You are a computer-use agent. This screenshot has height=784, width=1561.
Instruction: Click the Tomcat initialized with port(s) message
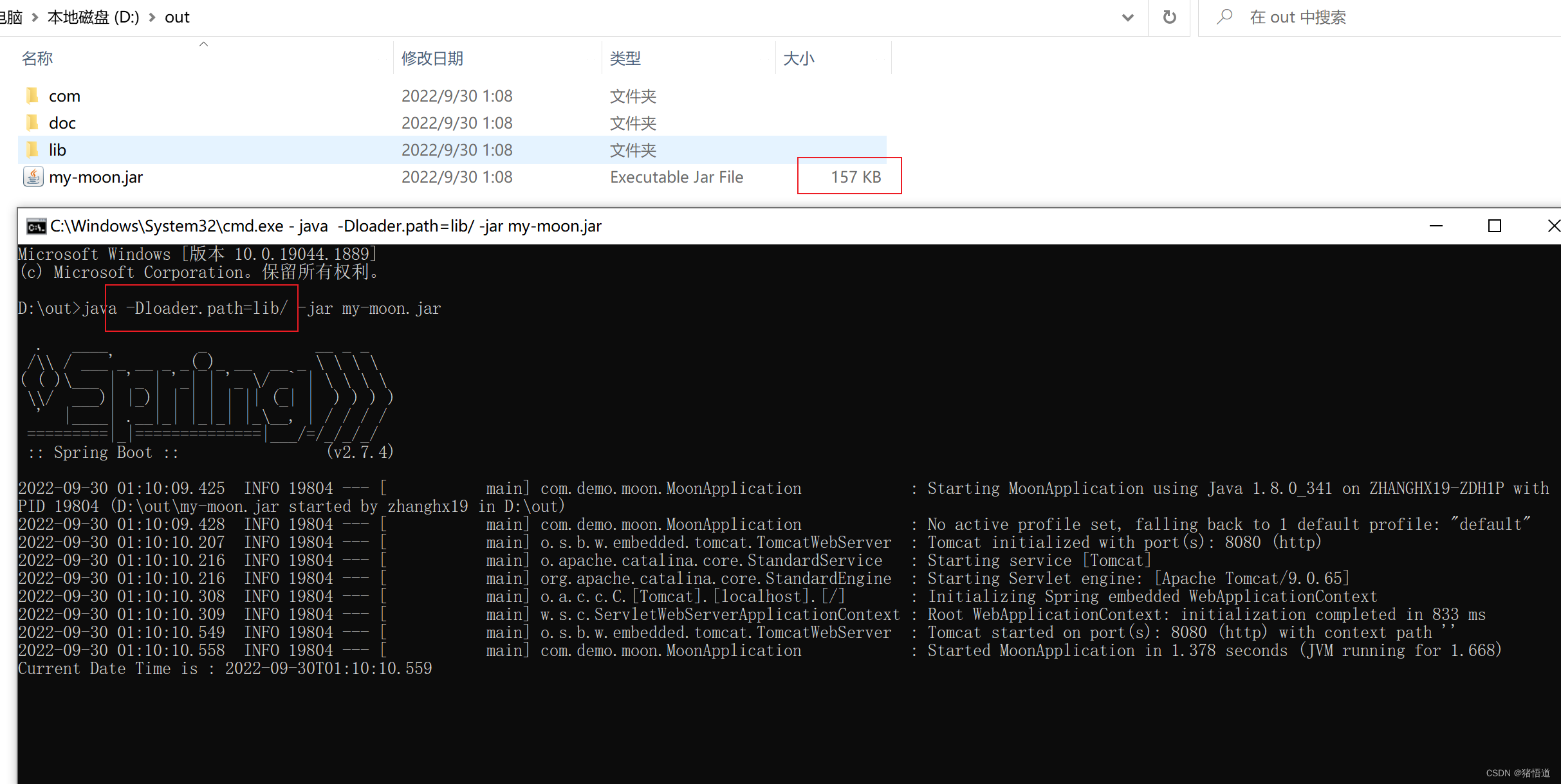point(1123,543)
